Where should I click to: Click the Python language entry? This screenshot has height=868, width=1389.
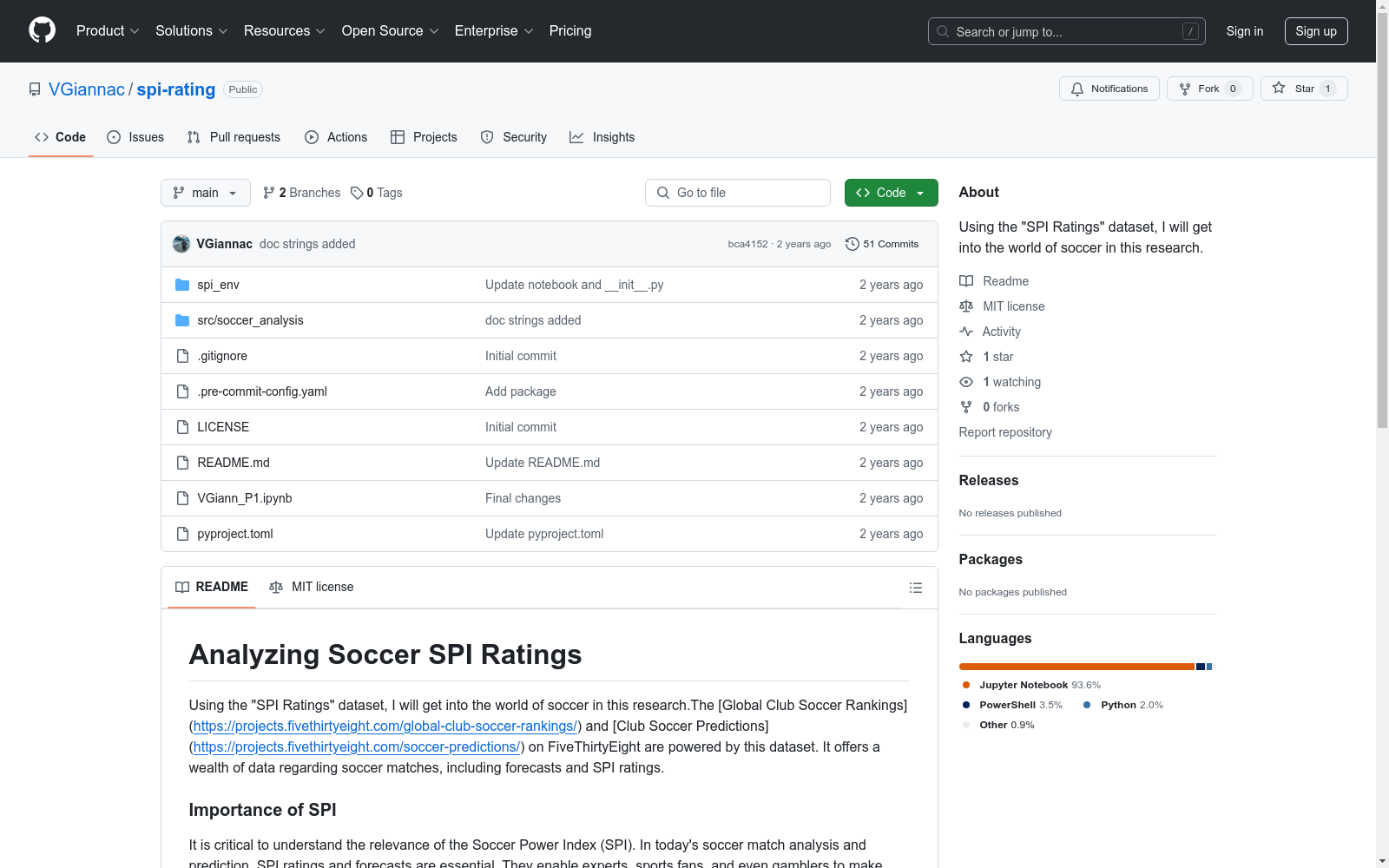tap(1123, 705)
